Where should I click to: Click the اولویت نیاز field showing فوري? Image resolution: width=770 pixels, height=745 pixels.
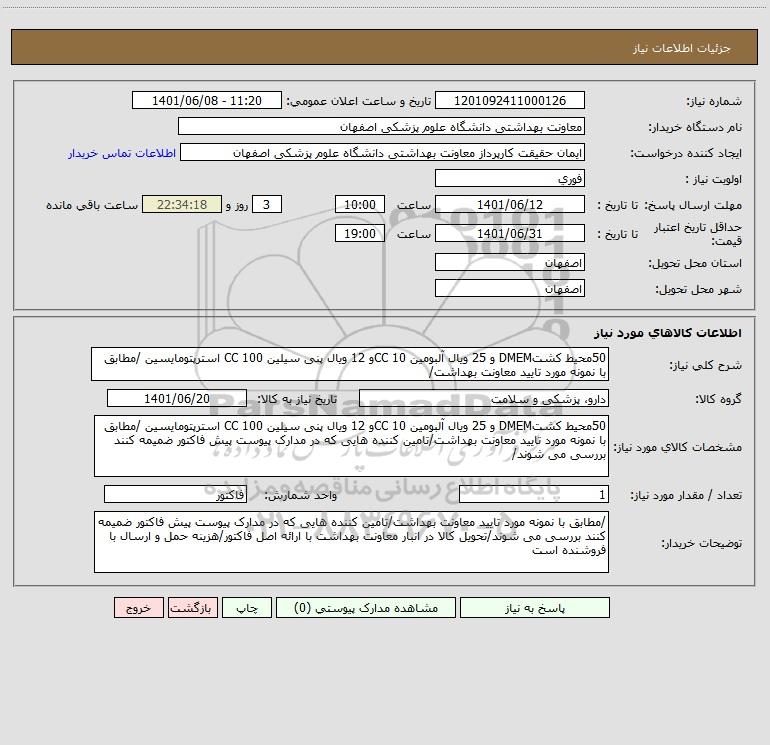(510, 179)
